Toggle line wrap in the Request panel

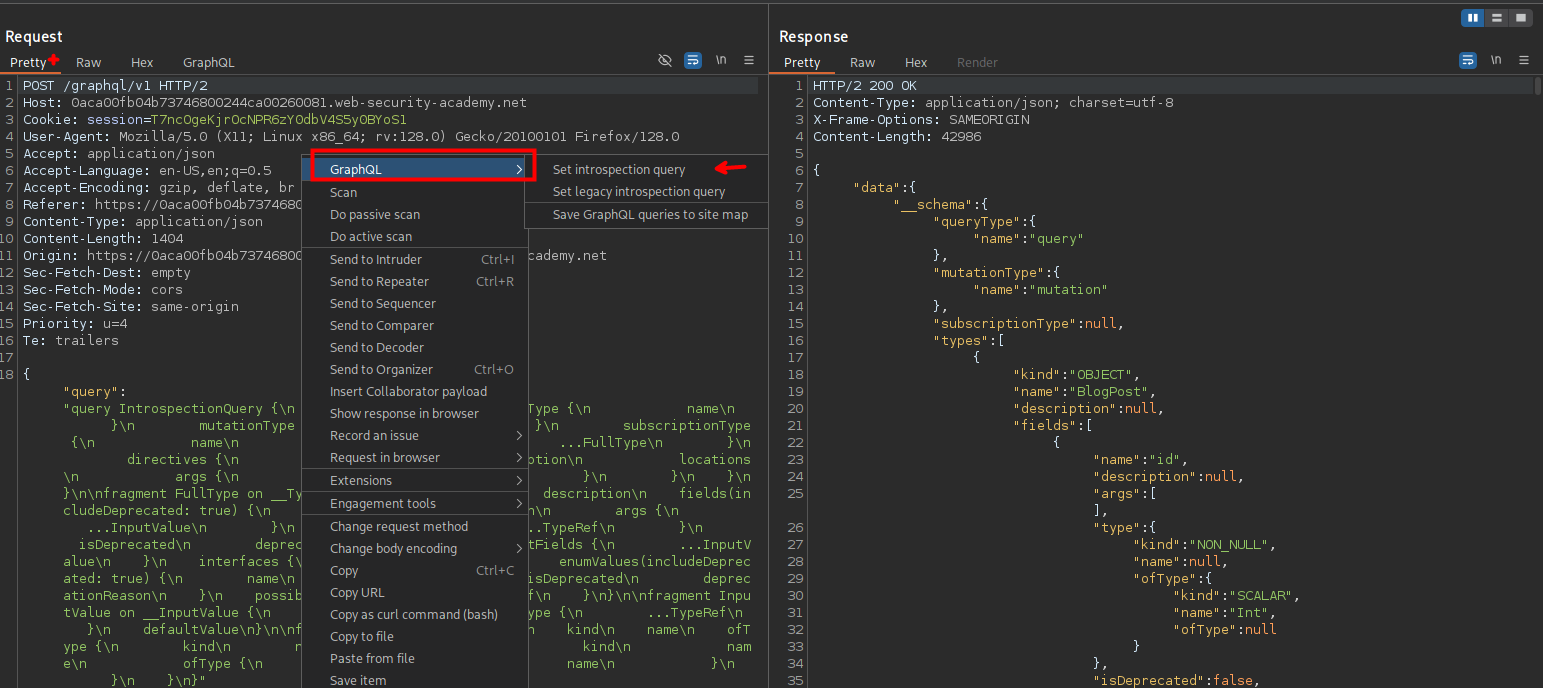(x=693, y=61)
